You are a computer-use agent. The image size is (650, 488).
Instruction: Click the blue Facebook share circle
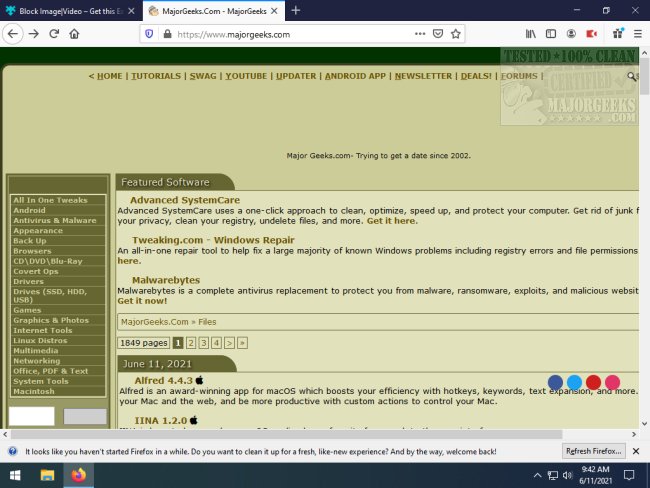[555, 382]
